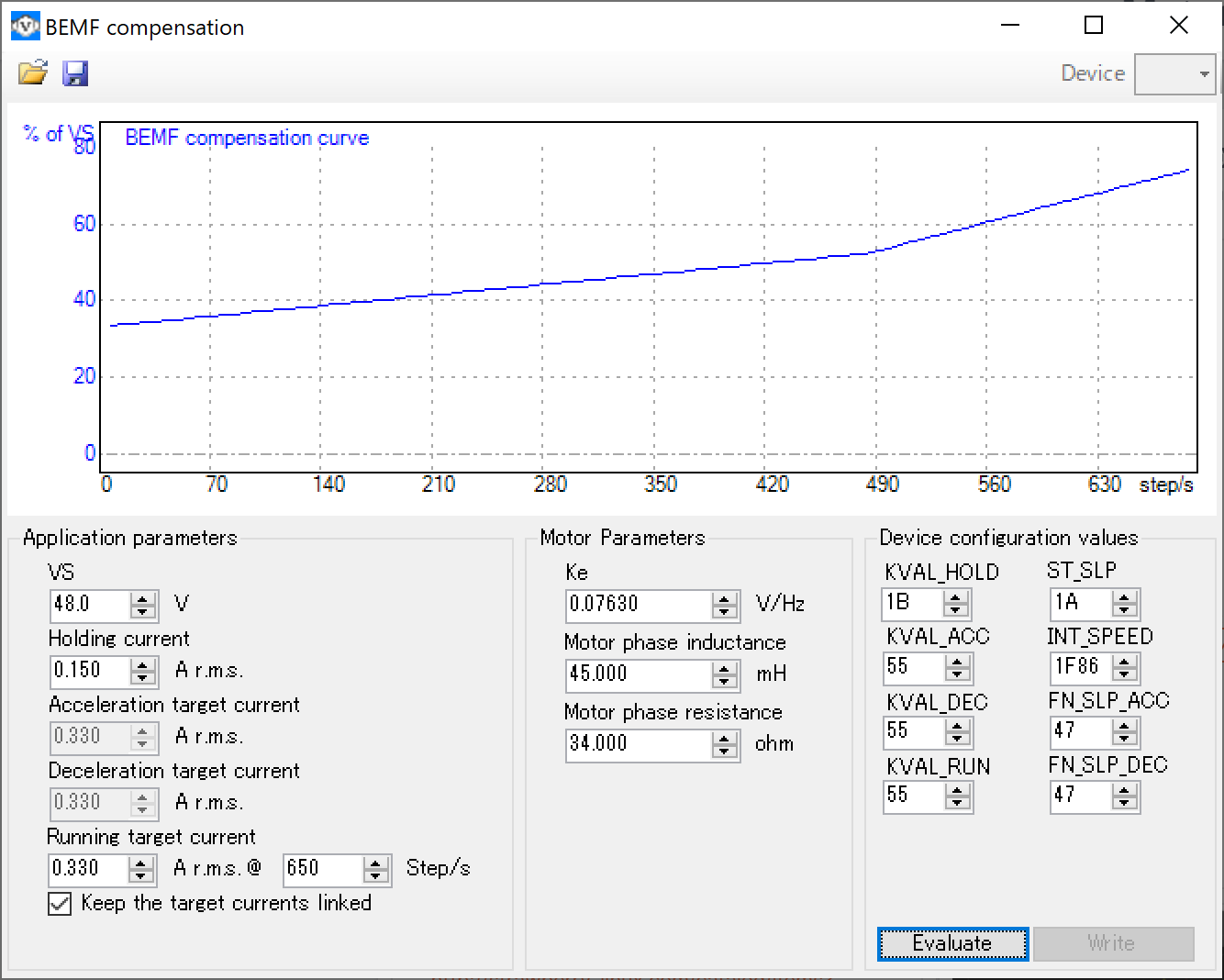Click the Motor phase inductance field

coord(639,674)
